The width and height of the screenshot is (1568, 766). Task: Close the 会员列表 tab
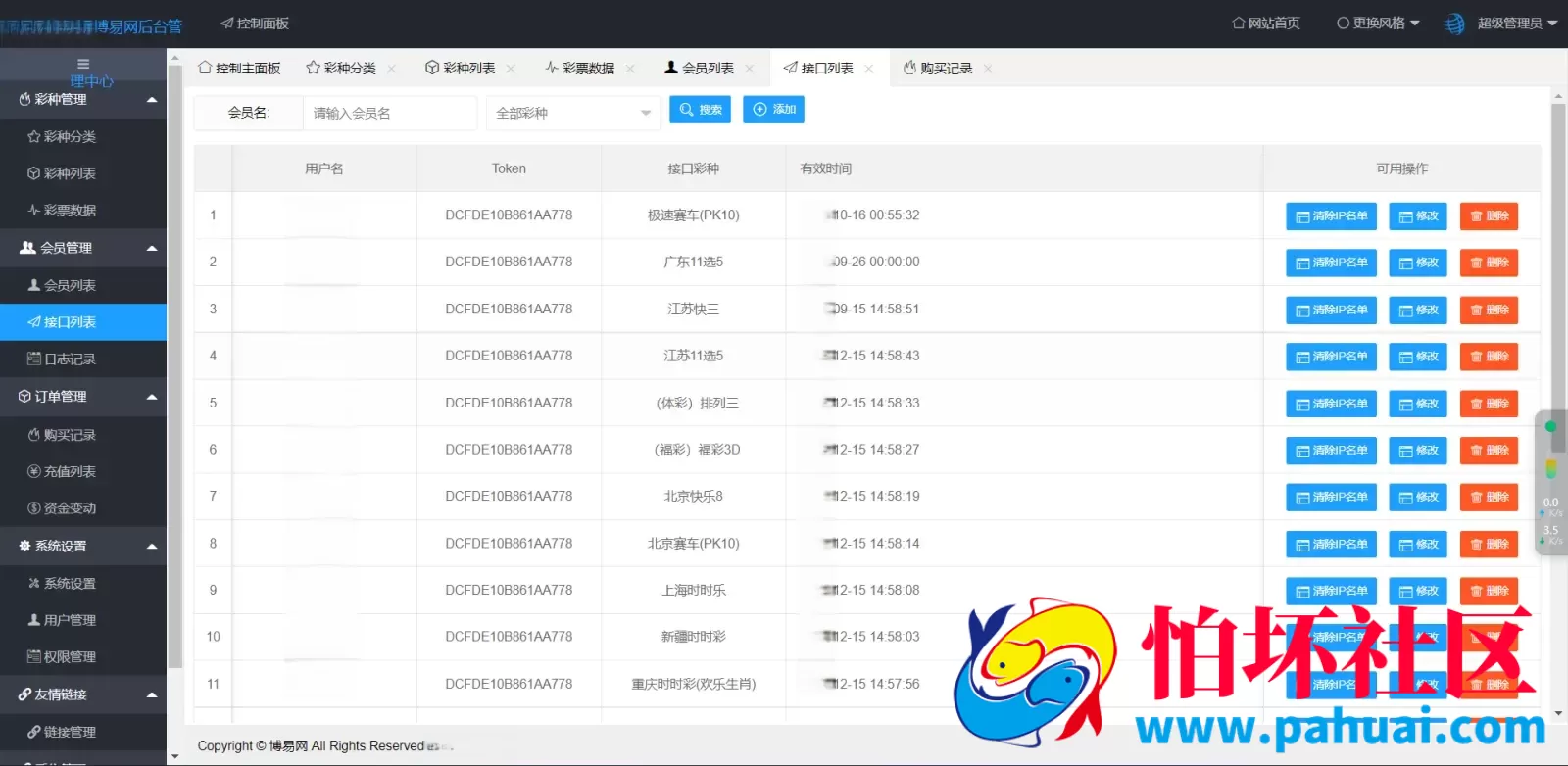[750, 69]
